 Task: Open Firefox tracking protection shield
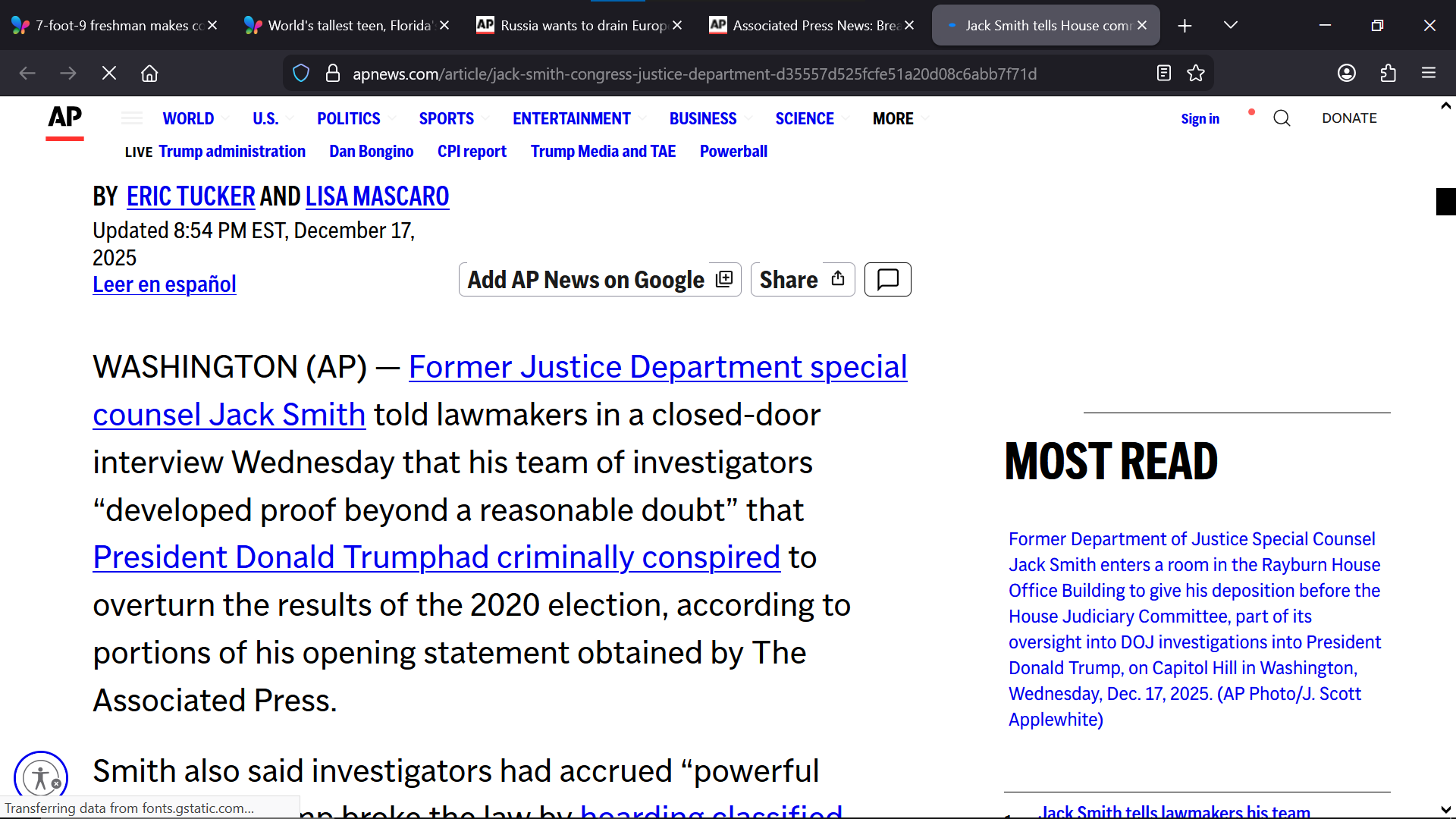pos(301,74)
